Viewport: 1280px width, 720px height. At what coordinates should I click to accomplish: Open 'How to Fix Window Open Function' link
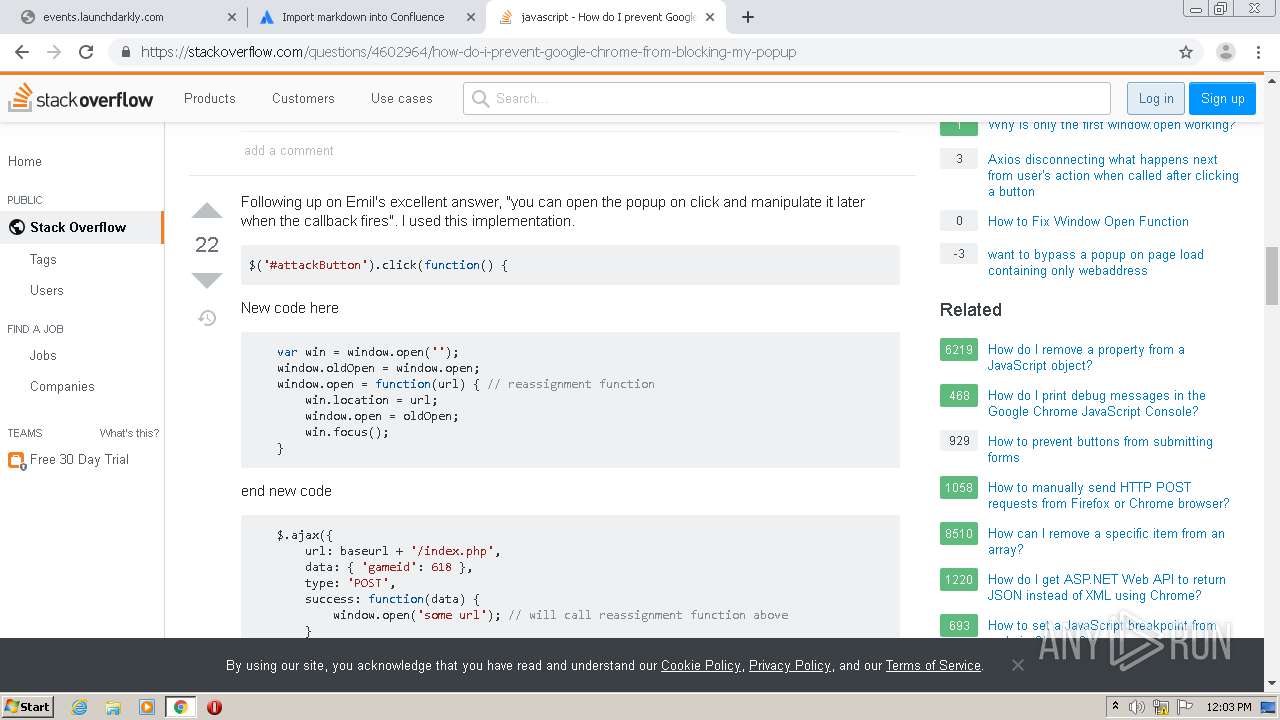pos(1088,221)
